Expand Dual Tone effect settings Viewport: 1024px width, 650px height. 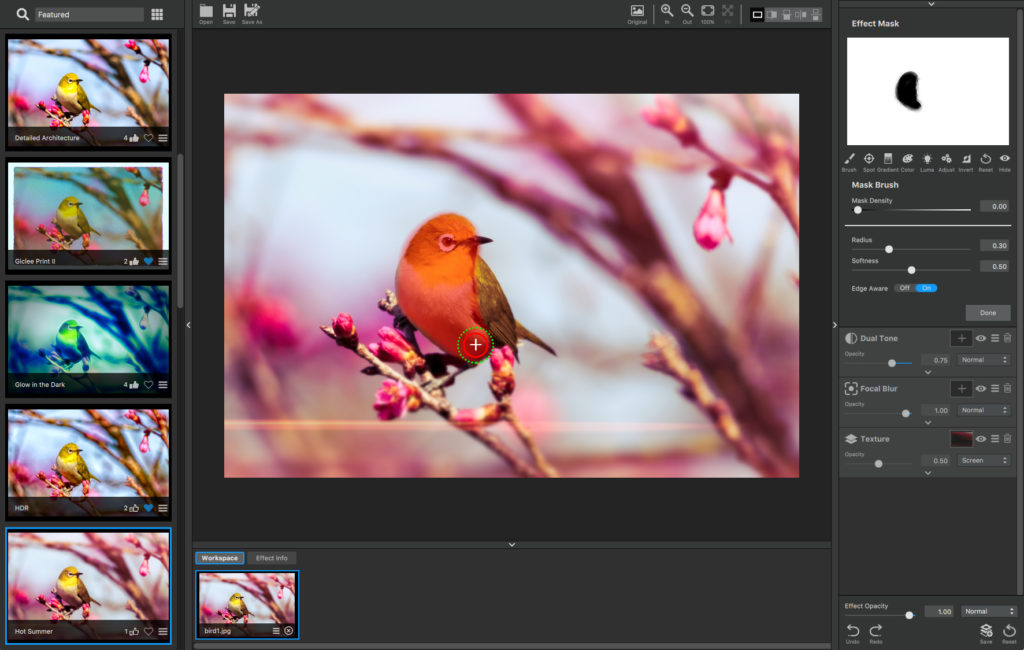pos(928,372)
